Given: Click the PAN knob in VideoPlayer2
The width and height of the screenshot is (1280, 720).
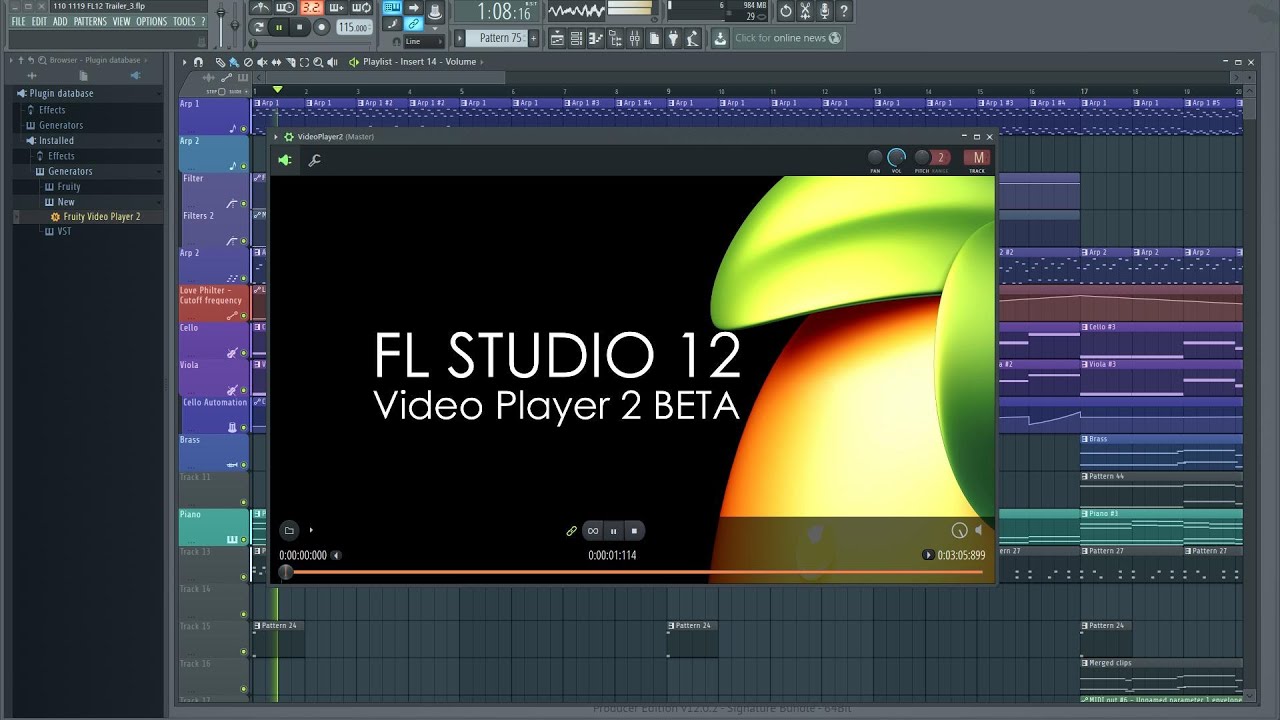Looking at the screenshot, I should 875,157.
